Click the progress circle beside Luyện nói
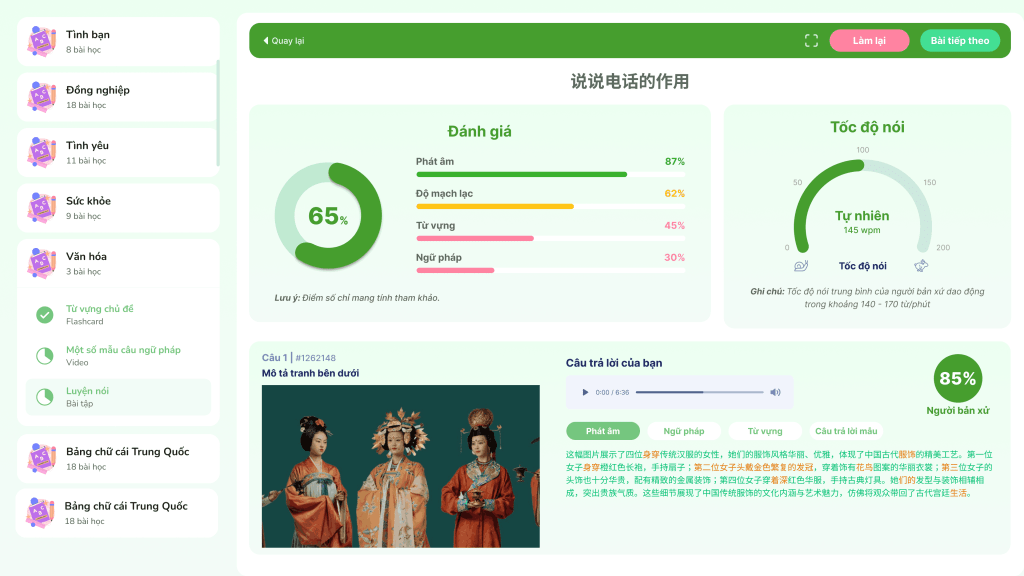Viewport: 1024px width, 576px height. [45, 397]
